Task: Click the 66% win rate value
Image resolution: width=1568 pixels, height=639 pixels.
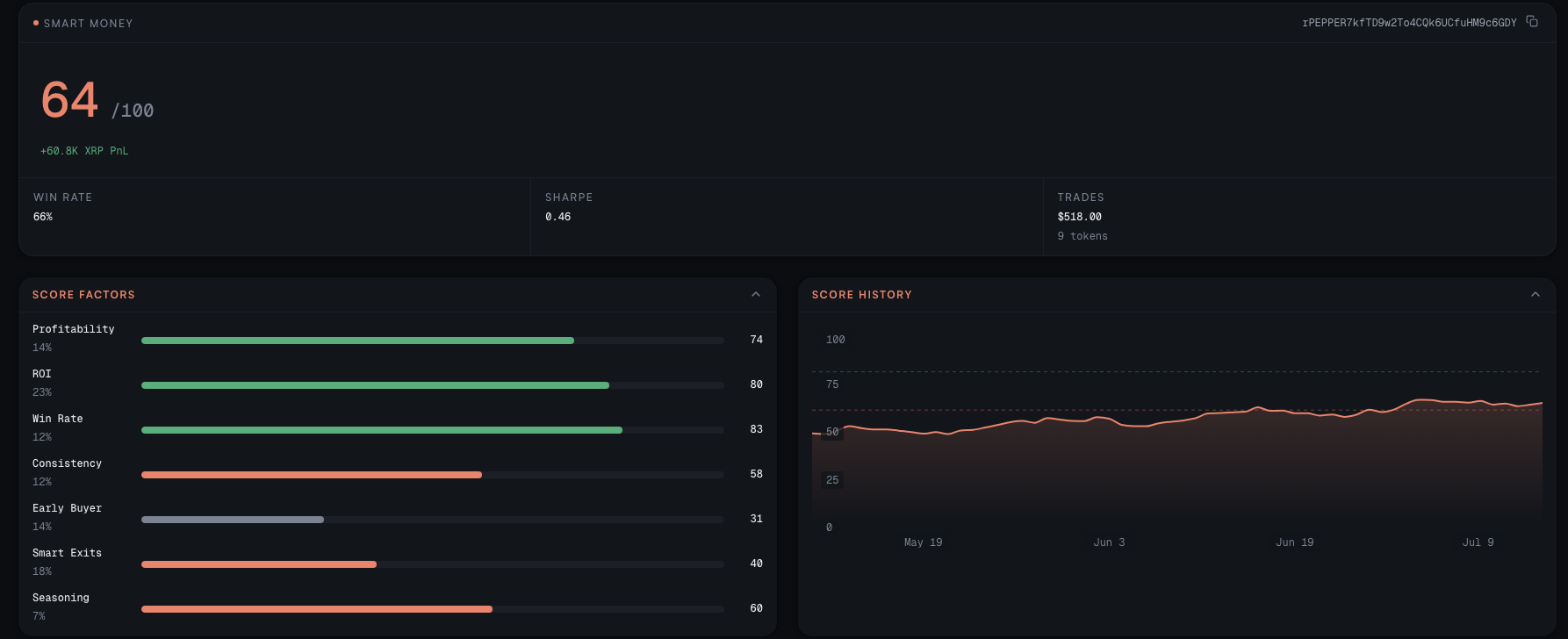Action: point(43,217)
